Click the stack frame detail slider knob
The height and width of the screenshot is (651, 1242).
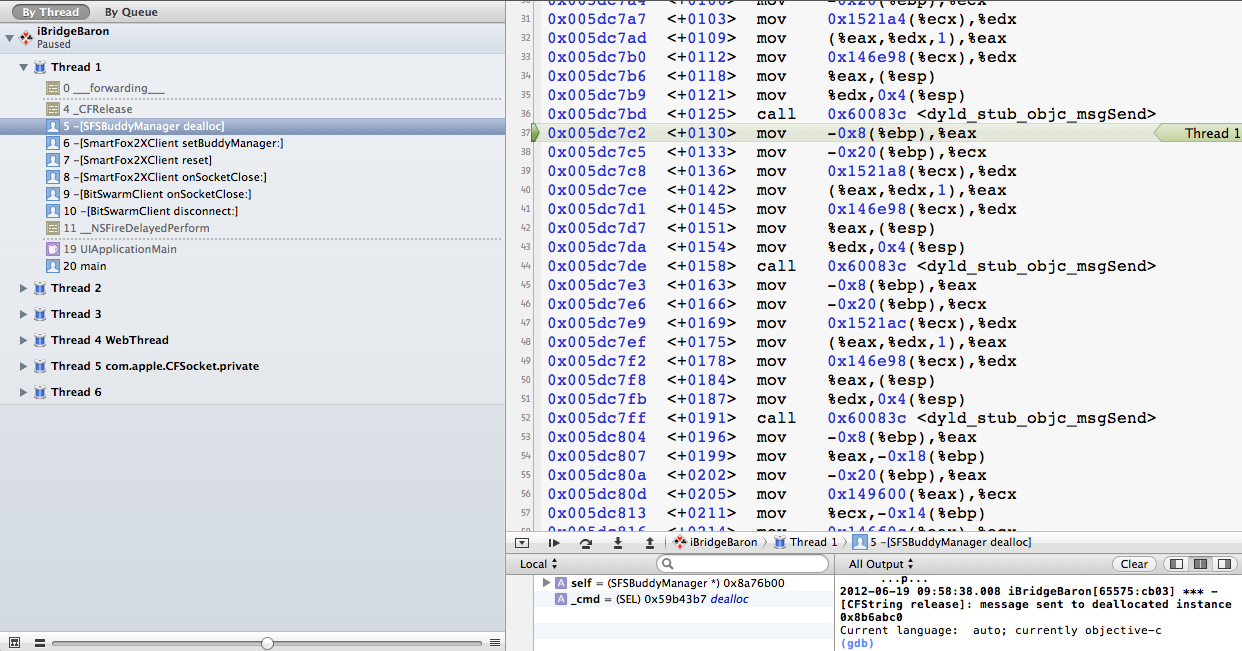pyautogui.click(x=267, y=643)
